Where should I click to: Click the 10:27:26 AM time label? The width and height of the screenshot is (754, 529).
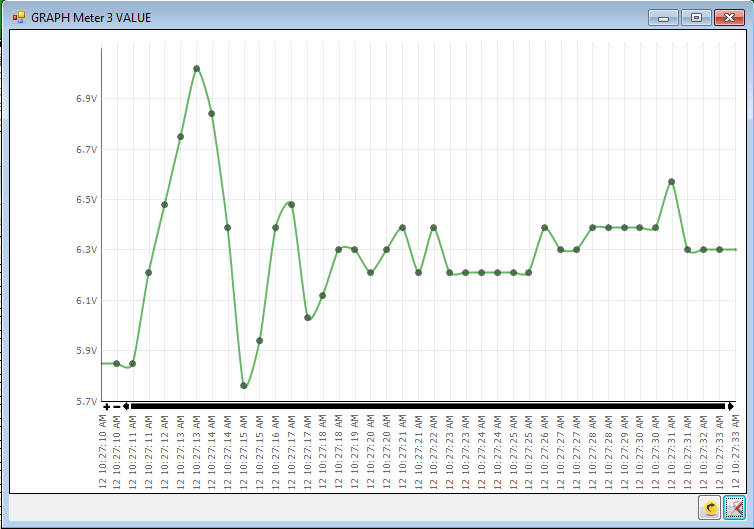[545, 452]
